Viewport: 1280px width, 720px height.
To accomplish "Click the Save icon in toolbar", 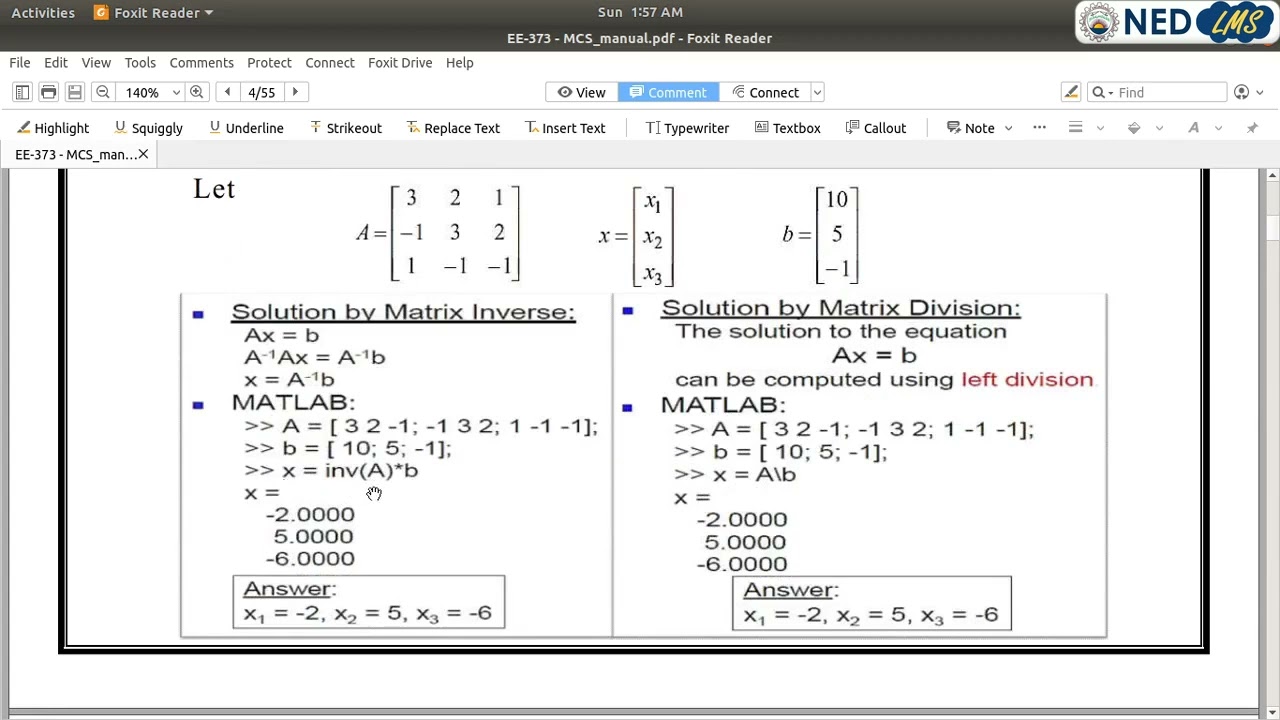I will click(74, 92).
